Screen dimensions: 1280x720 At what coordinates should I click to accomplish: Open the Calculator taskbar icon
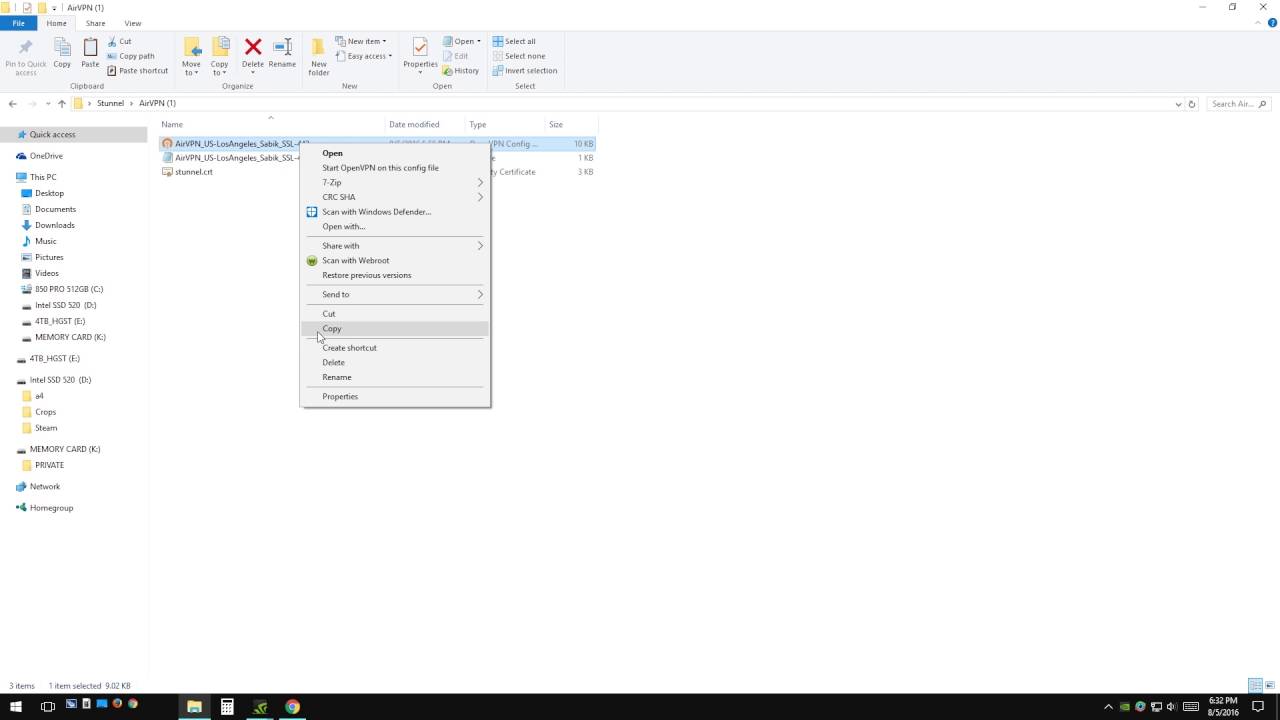click(x=227, y=707)
